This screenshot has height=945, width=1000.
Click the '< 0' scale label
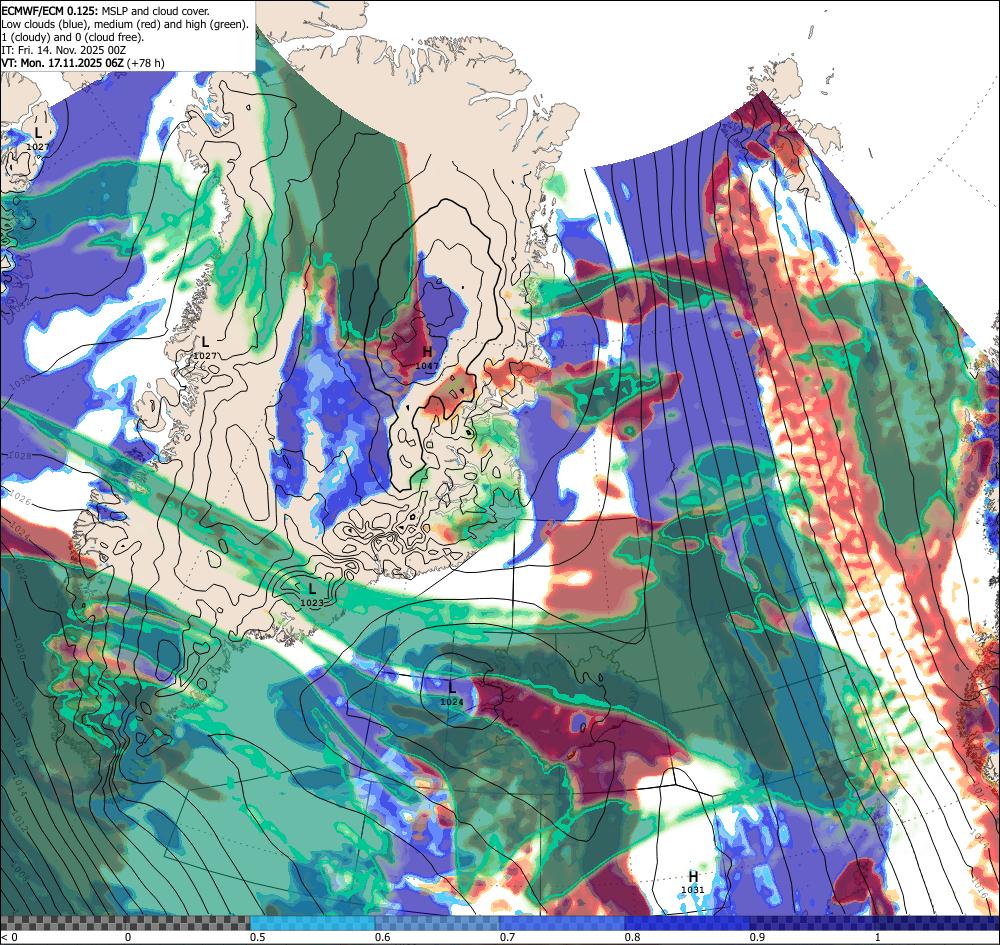[10, 937]
